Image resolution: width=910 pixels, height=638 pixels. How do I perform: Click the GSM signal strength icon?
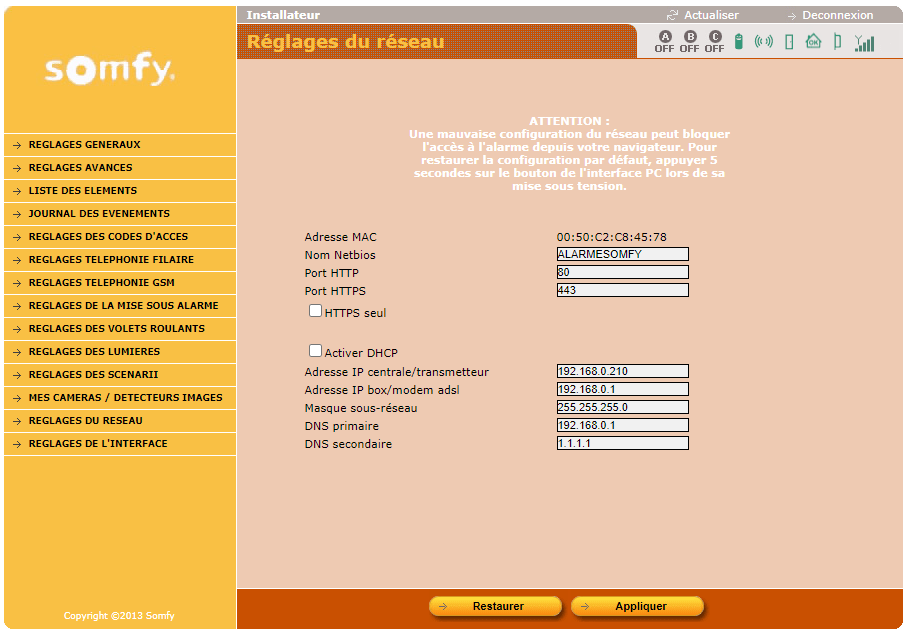tap(864, 42)
